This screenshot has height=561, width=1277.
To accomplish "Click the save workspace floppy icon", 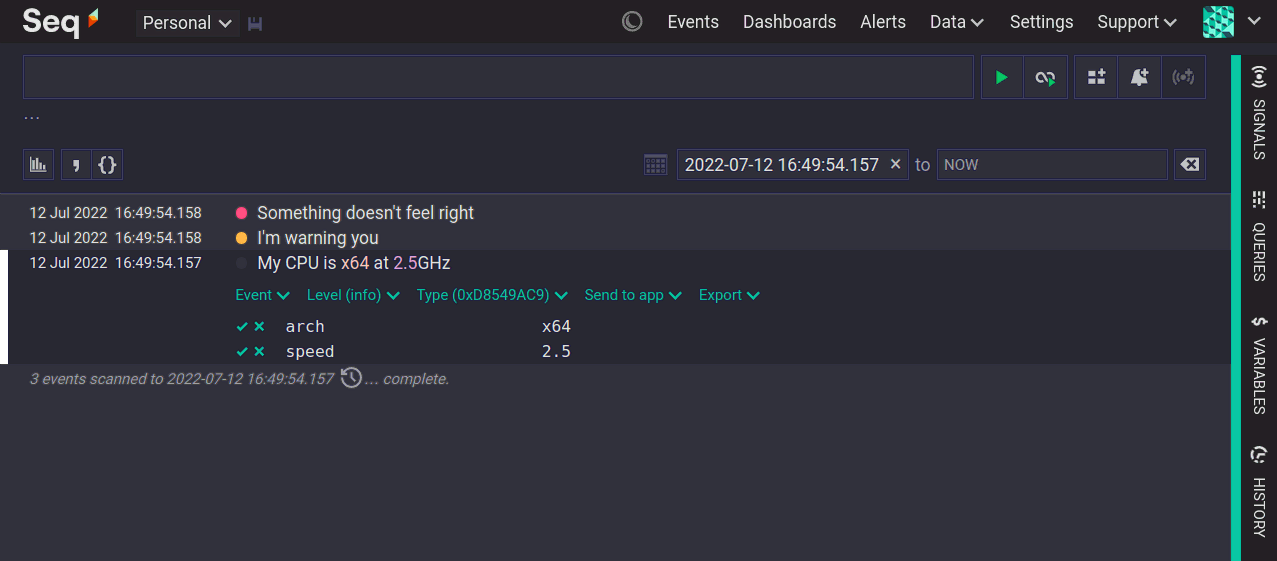I will coord(255,23).
